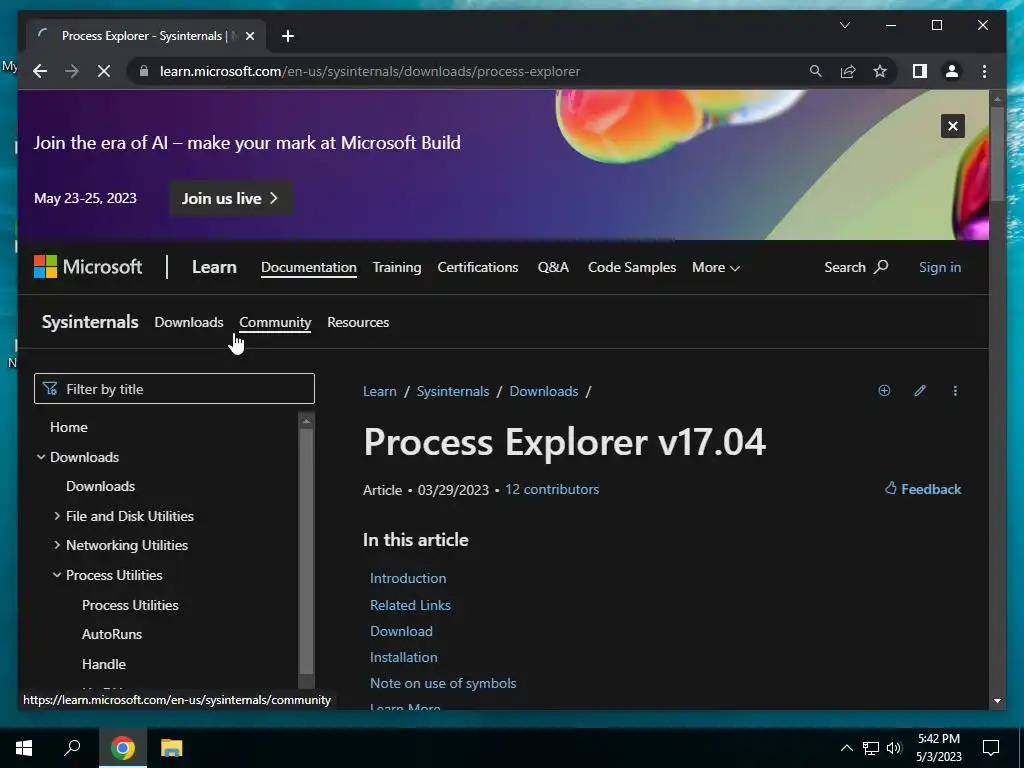Stop loading the page with the X button
Screen dimensions: 1024x768
coord(104,71)
